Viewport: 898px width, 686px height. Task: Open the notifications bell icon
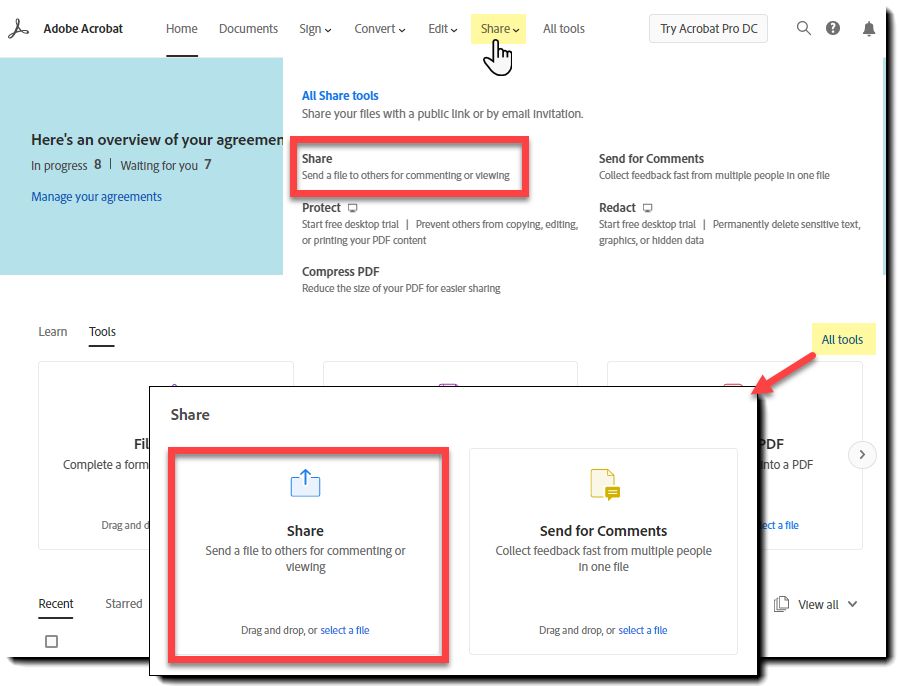869,29
